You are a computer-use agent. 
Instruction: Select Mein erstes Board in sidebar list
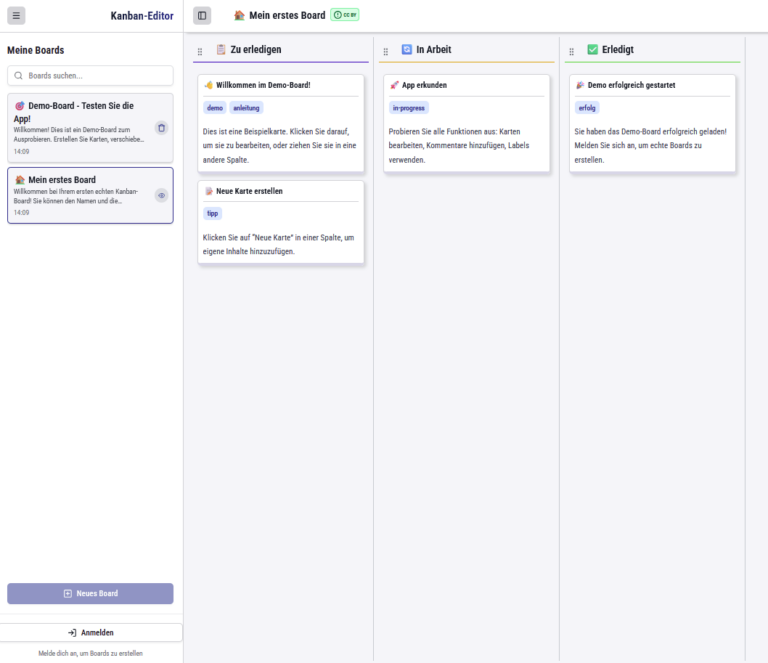coord(90,195)
